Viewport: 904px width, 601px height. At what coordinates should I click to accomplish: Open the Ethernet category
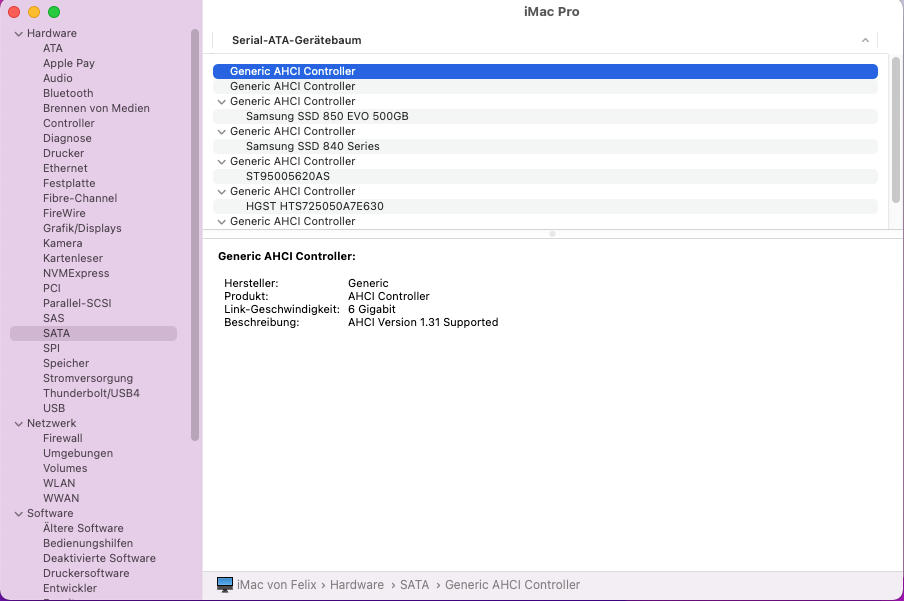[65, 168]
